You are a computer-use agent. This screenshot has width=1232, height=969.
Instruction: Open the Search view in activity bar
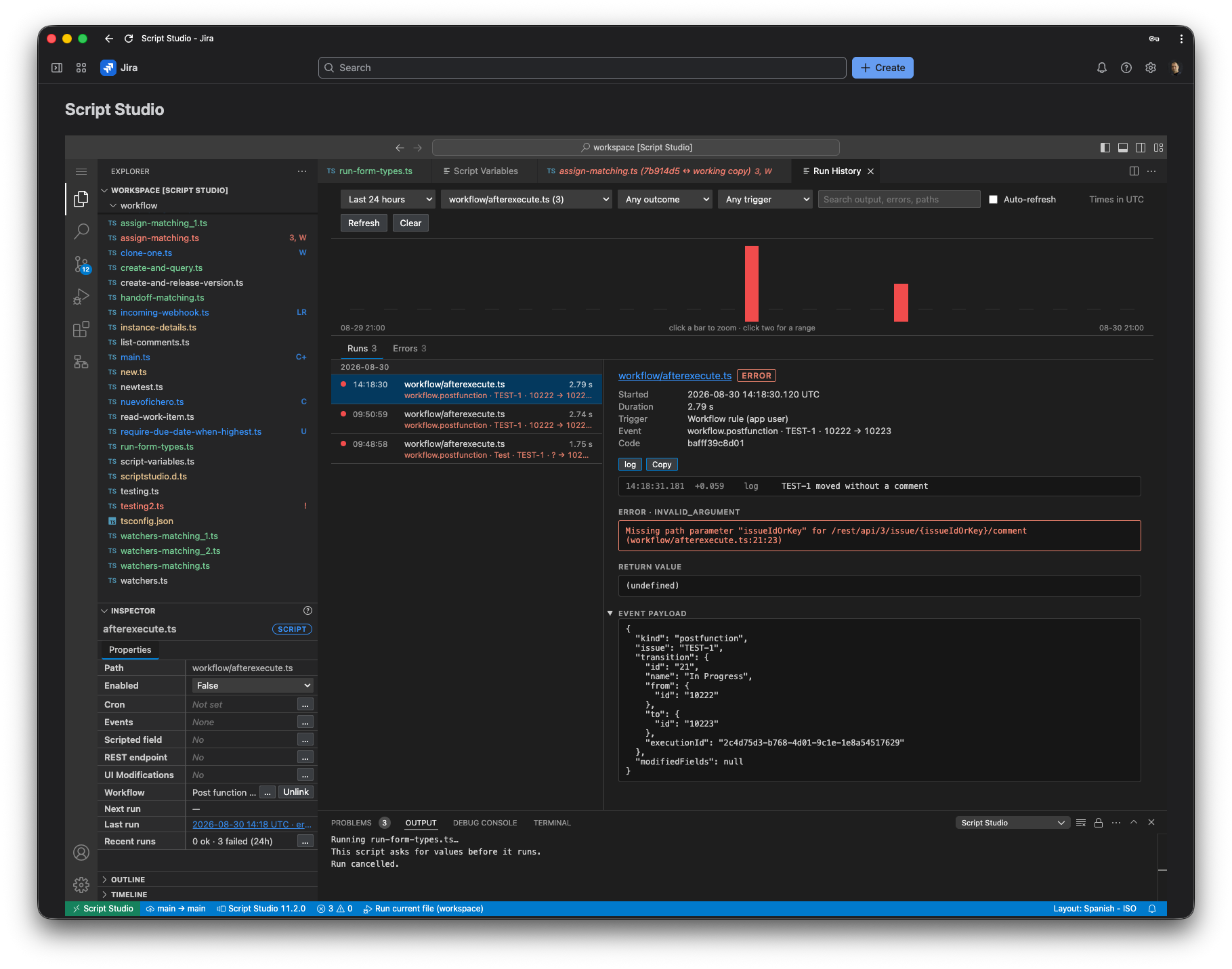pyautogui.click(x=81, y=231)
